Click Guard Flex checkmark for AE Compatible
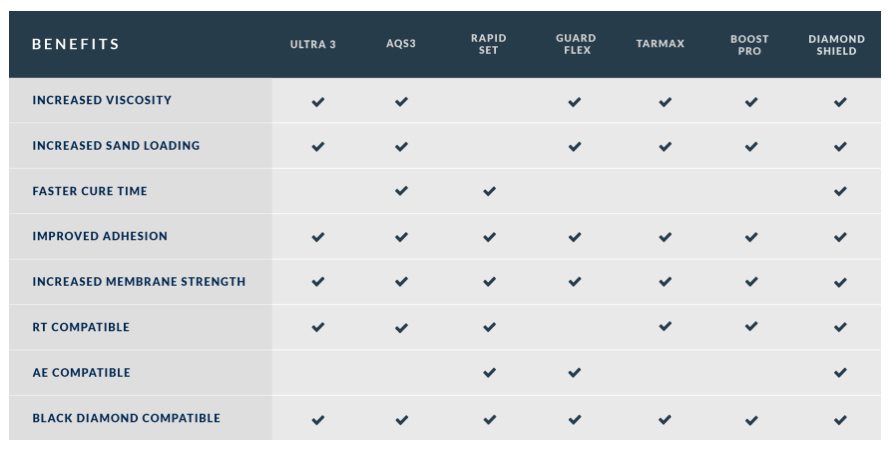Screen dimensions: 888x453 coord(575,373)
